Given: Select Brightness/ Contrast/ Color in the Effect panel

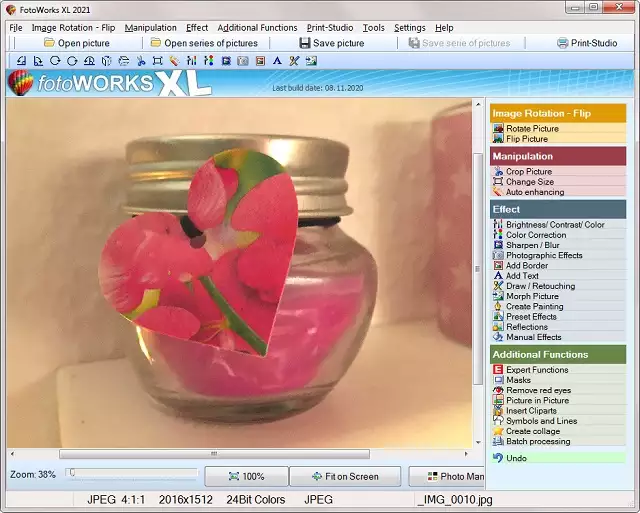Looking at the screenshot, I should point(555,225).
